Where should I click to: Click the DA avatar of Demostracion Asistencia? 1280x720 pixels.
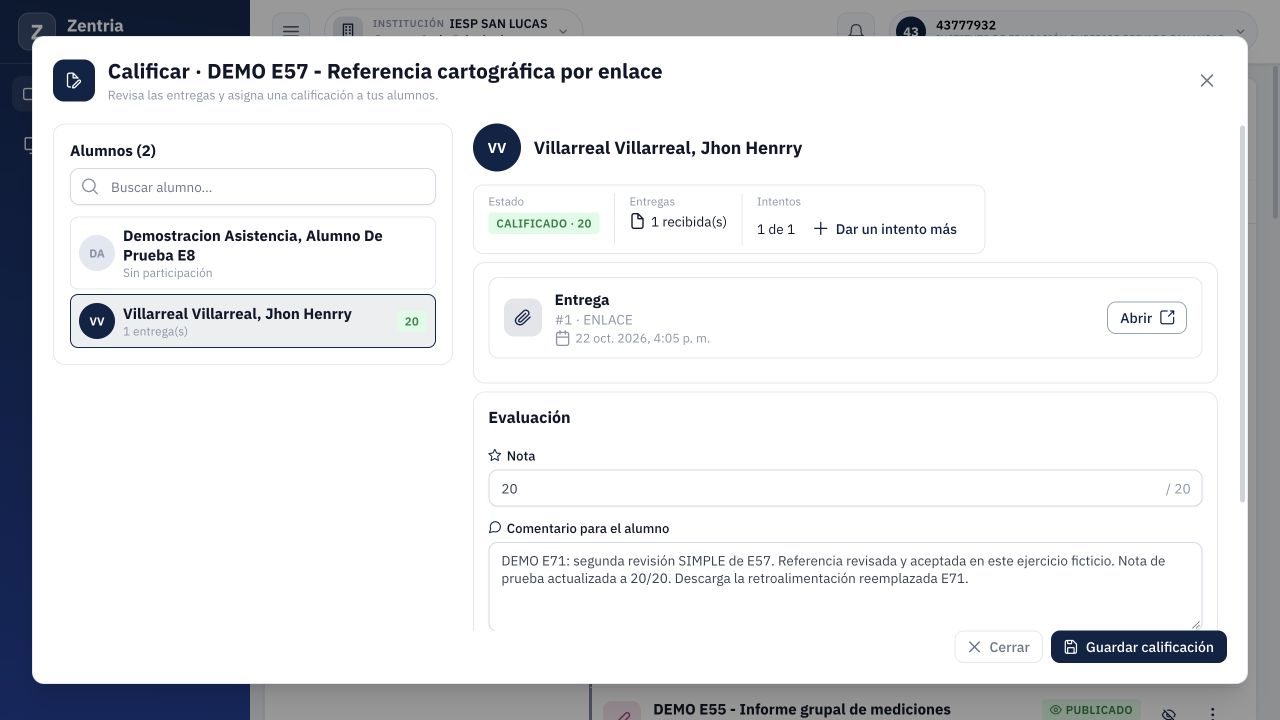tap(97, 253)
